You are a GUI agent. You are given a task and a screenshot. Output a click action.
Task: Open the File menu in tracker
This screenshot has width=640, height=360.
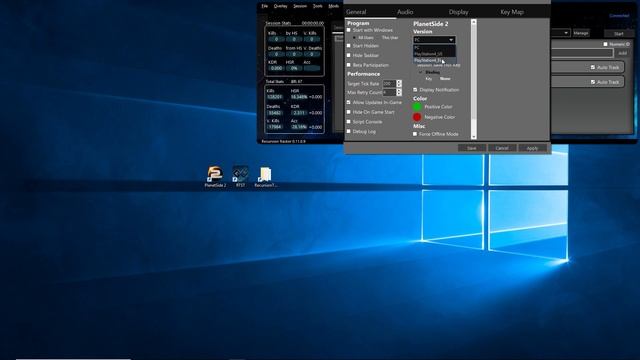click(264, 6)
